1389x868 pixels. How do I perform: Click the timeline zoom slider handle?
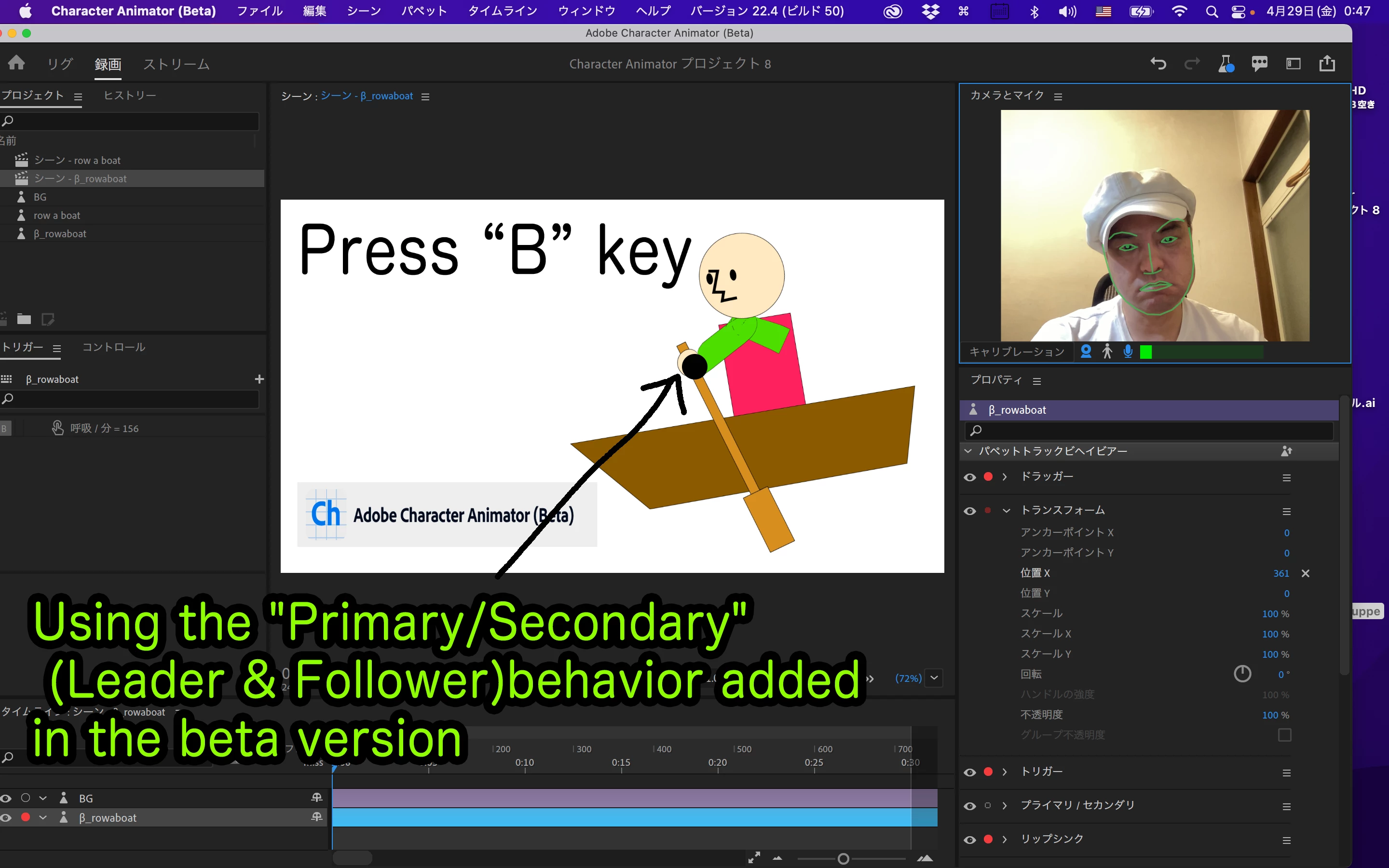843,859
